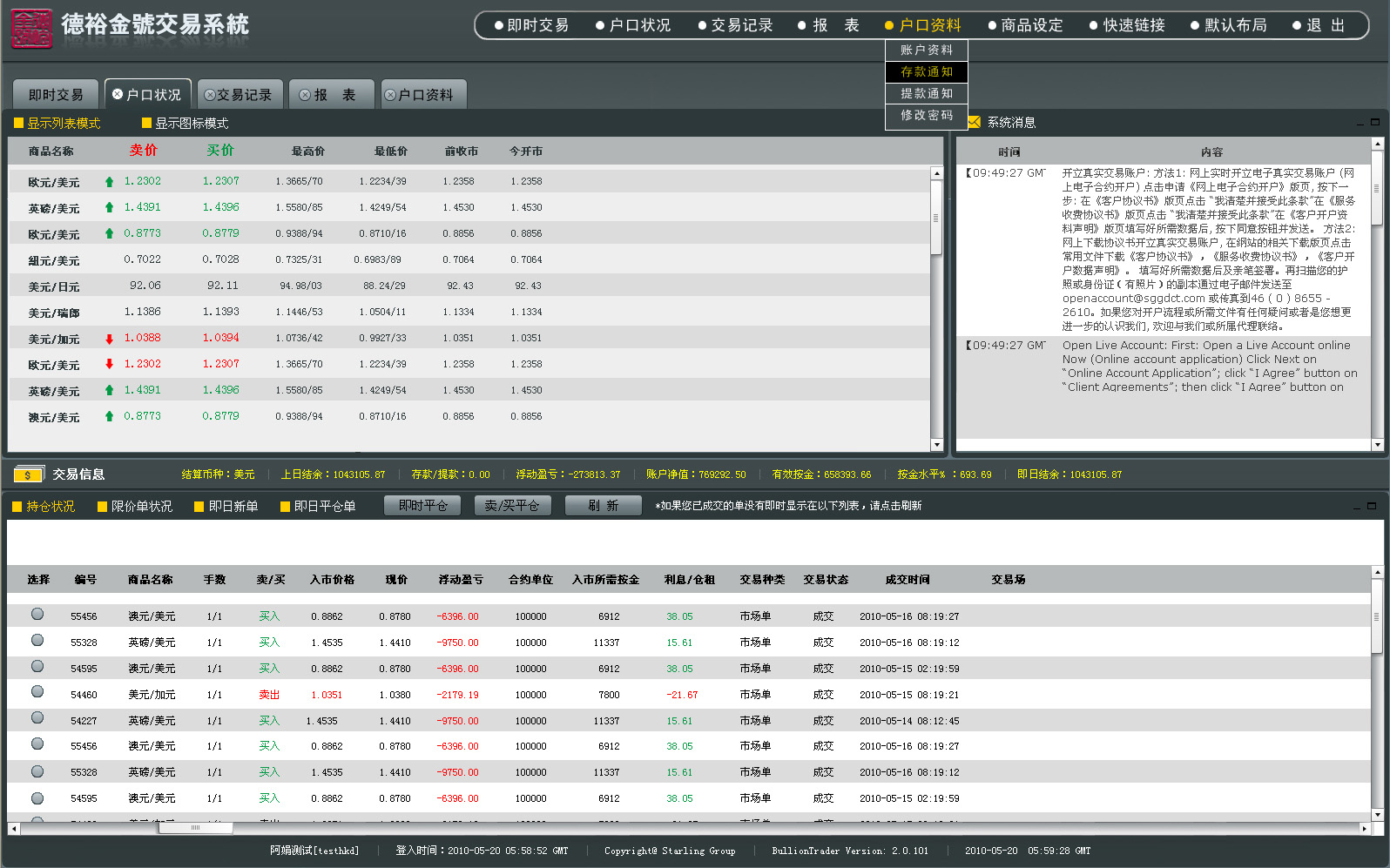Choose 存款通知 from the open dropdown

[x=927, y=71]
